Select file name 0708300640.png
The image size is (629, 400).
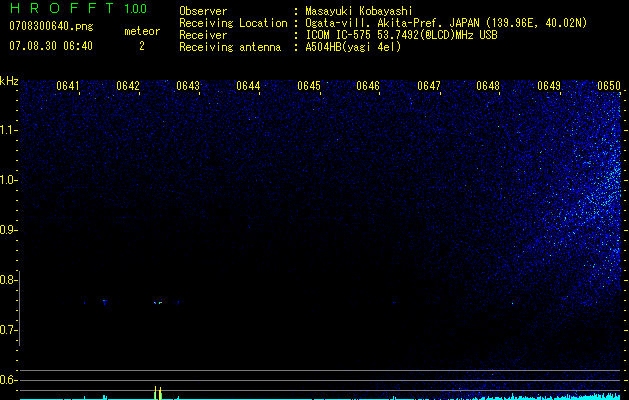pyautogui.click(x=51, y=26)
